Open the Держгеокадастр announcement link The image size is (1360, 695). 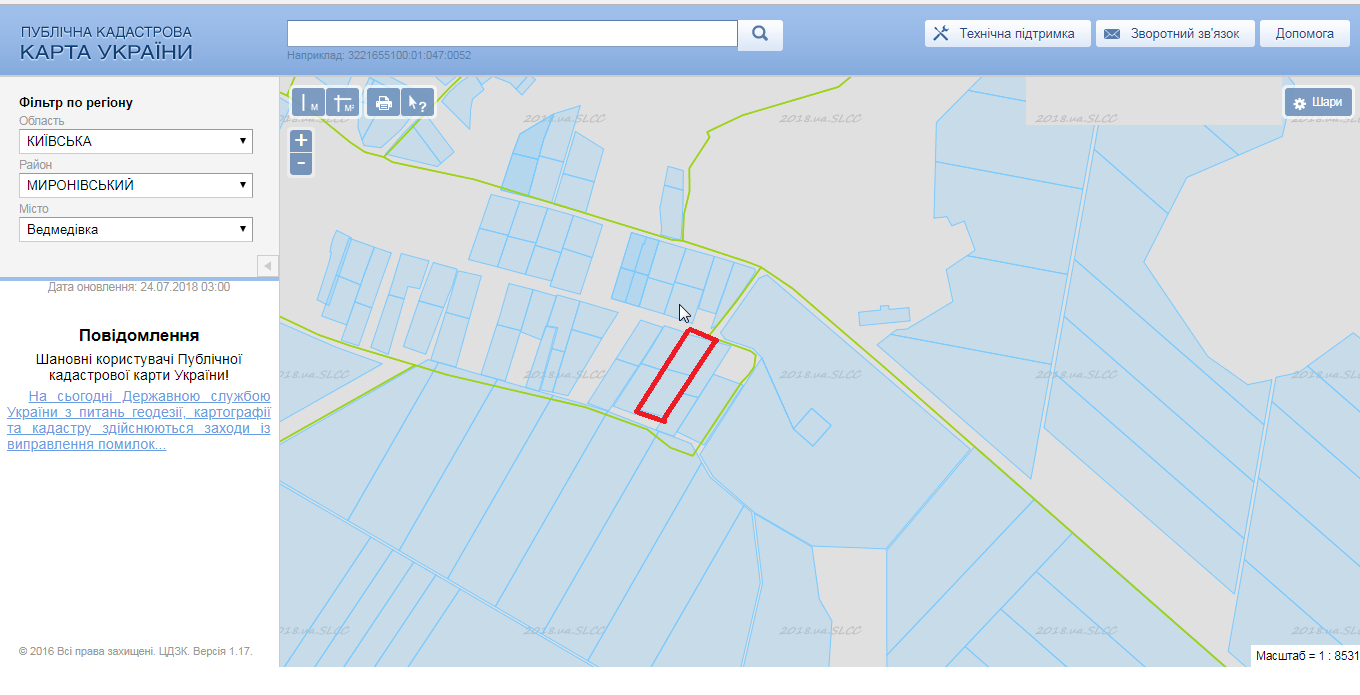(x=138, y=420)
